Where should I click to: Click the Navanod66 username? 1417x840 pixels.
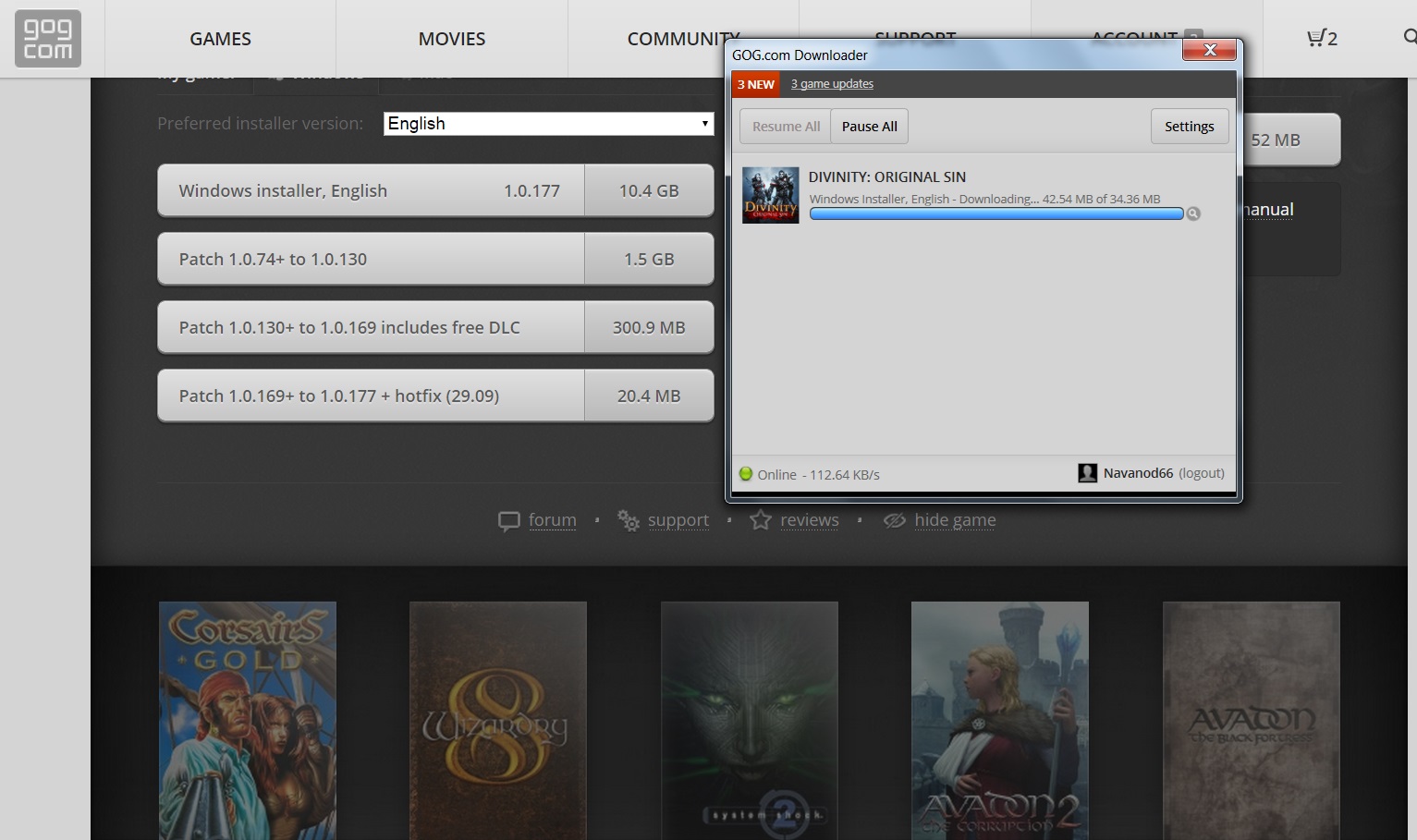pyautogui.click(x=1138, y=473)
